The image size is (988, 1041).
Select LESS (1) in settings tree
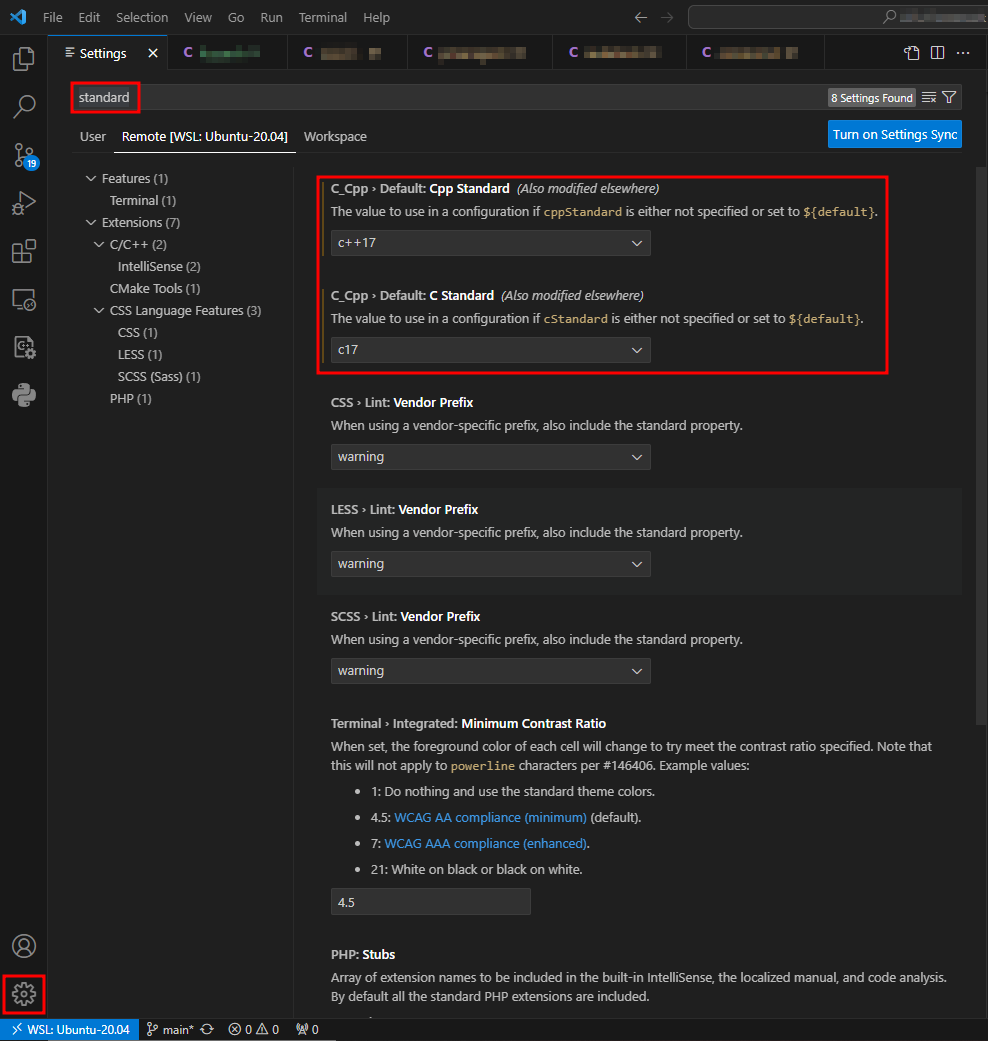140,354
